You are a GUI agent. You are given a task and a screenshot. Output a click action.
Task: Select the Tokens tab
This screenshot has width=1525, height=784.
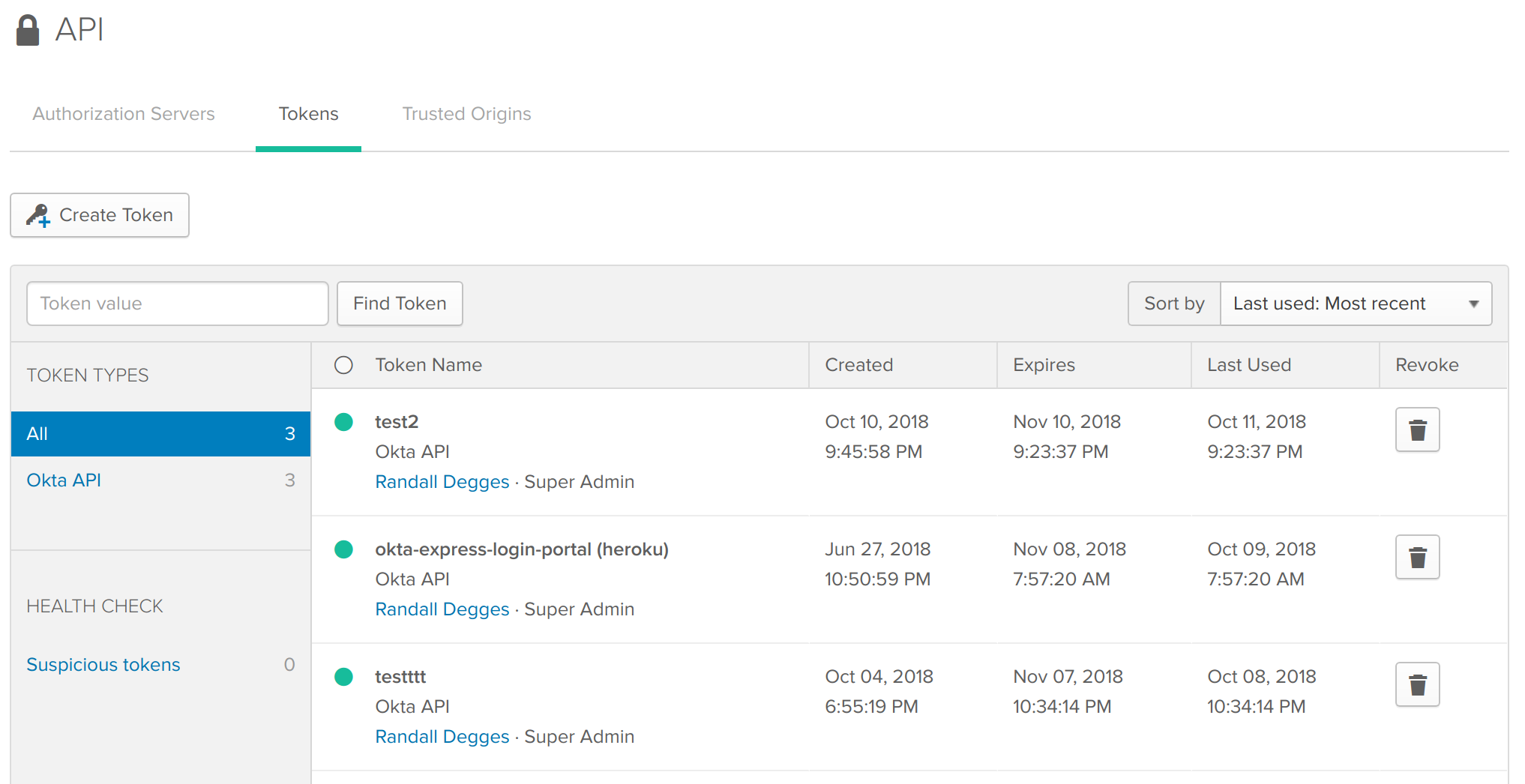[308, 114]
